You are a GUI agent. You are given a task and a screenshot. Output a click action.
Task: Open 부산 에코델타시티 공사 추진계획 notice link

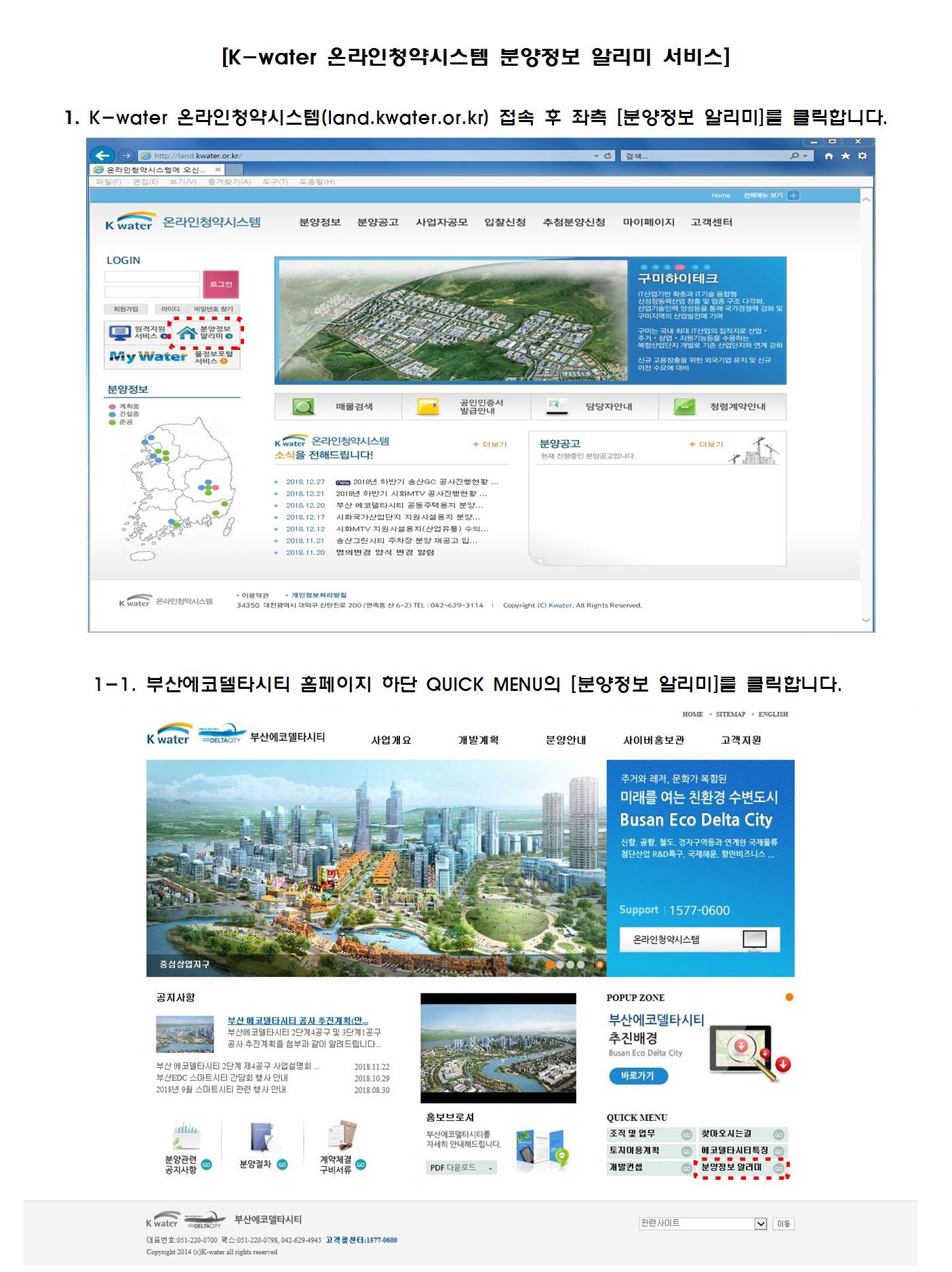(x=298, y=1020)
